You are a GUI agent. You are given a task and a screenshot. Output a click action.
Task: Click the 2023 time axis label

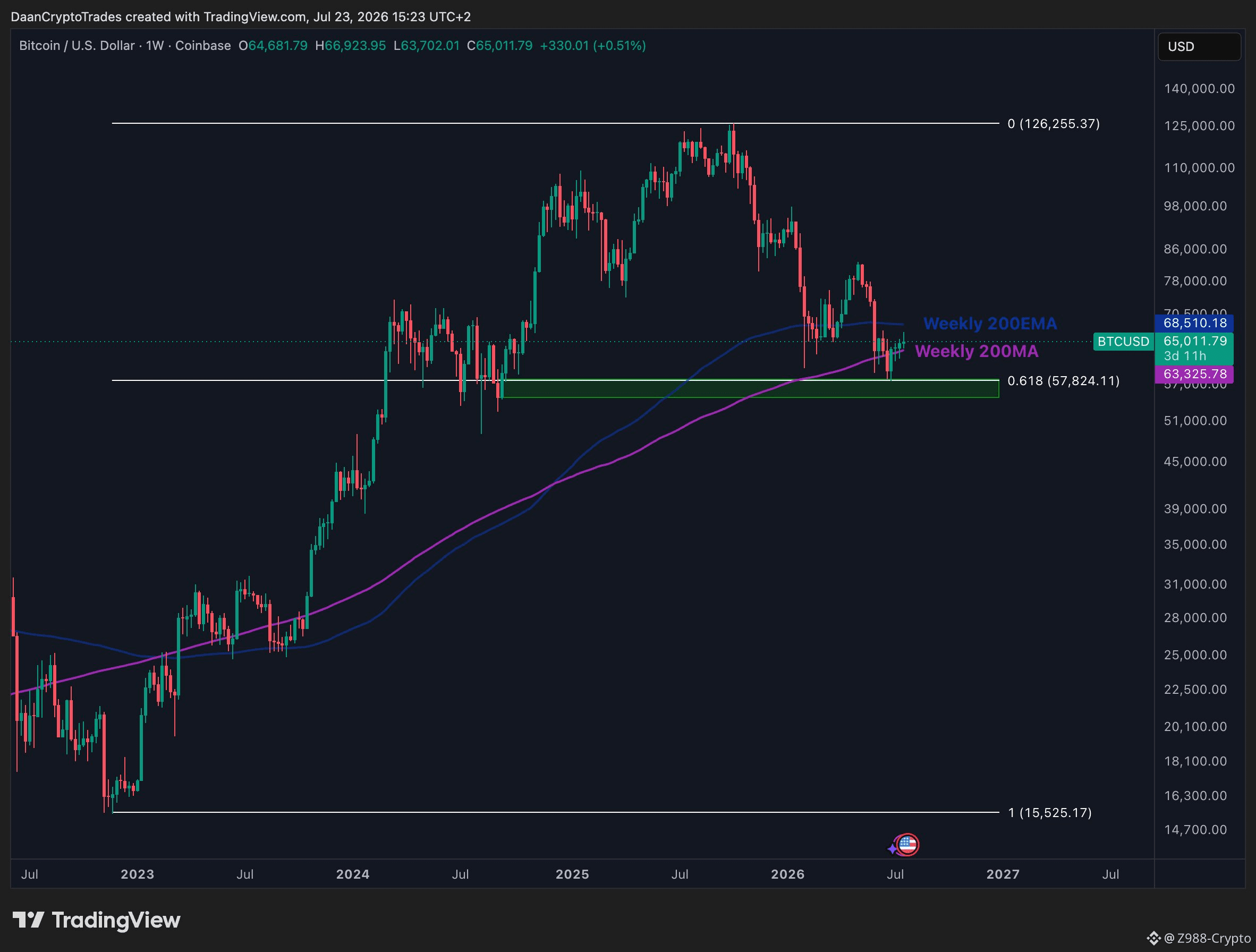pos(138,874)
